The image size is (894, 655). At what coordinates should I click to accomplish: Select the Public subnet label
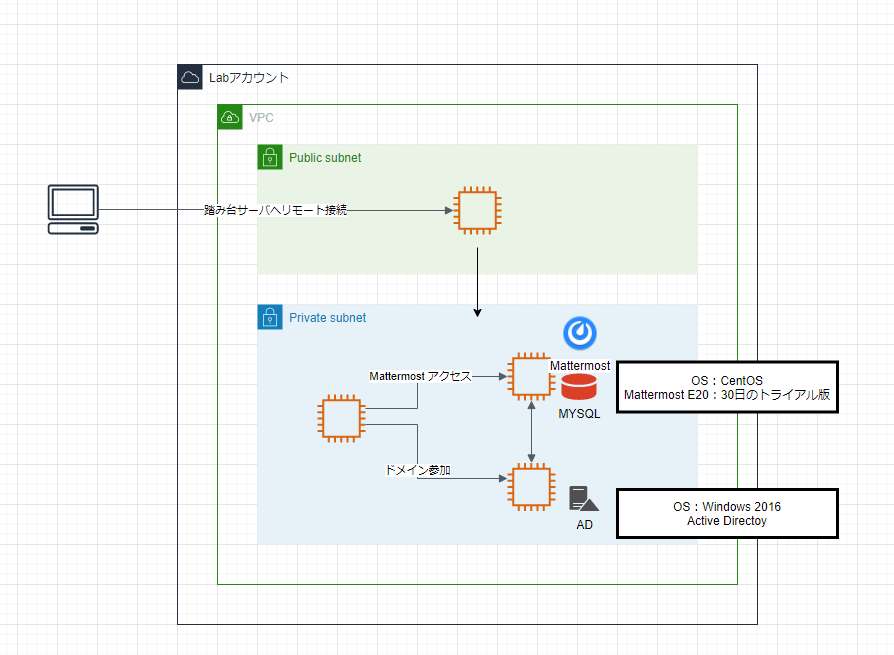(325, 158)
